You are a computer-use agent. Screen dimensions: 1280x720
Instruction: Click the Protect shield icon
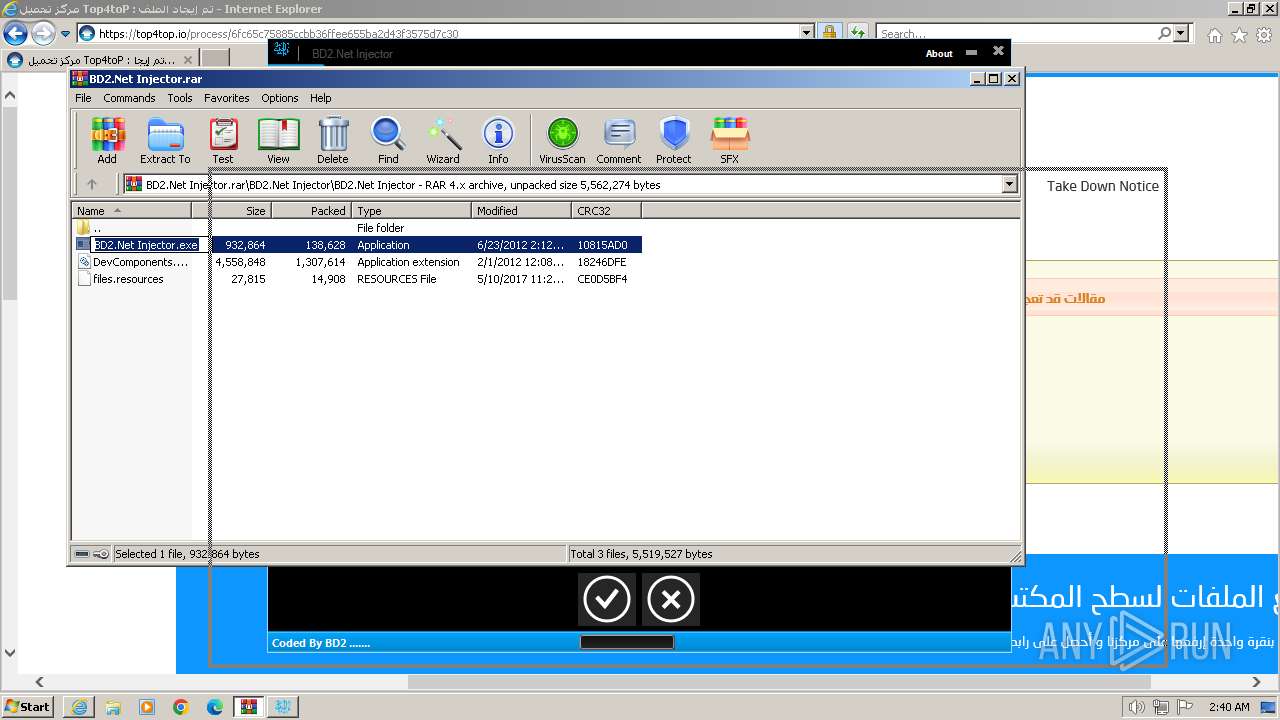[674, 140]
